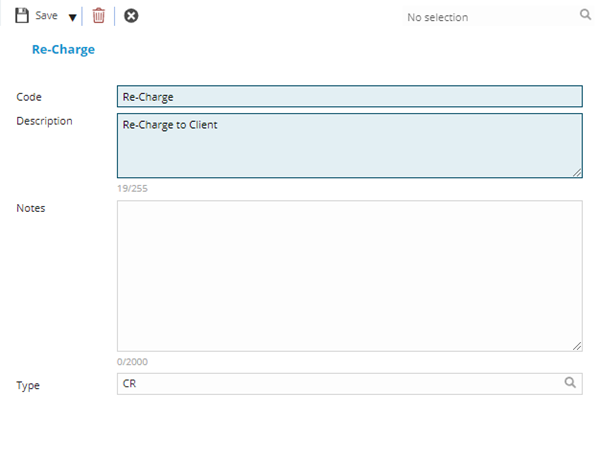Click the red trash delete icon
Viewport: 600px width, 461px height.
pos(98,16)
